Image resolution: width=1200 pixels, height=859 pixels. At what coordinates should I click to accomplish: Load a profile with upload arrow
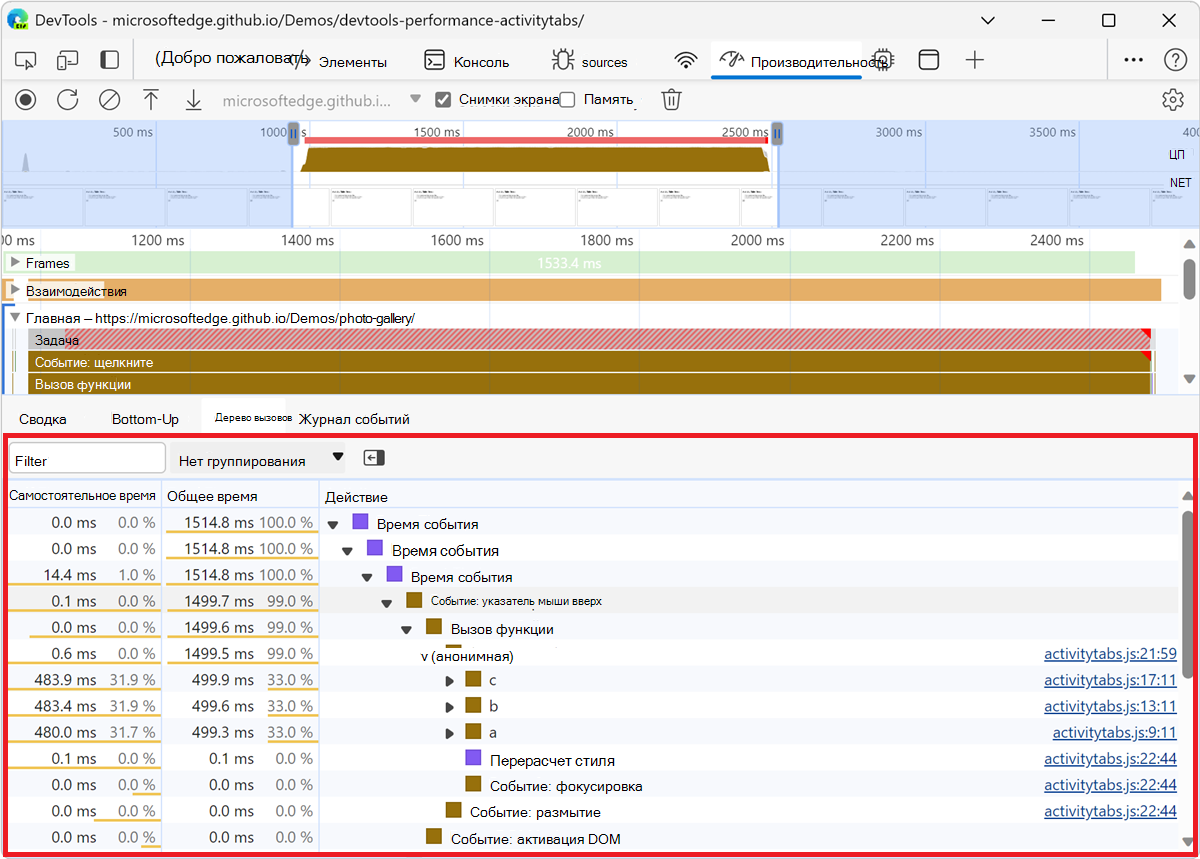point(151,99)
